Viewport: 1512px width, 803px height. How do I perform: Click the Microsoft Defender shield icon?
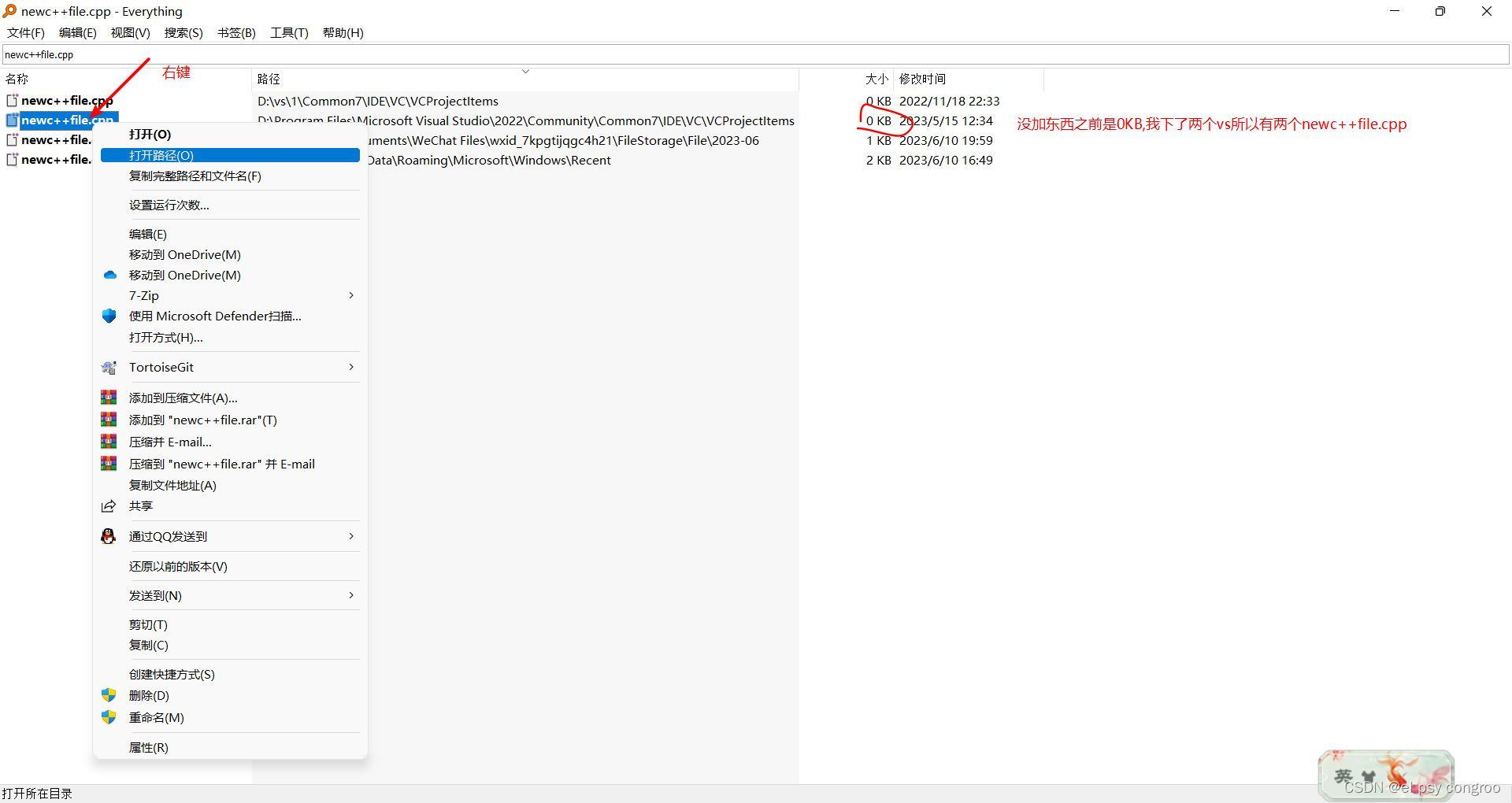(109, 316)
